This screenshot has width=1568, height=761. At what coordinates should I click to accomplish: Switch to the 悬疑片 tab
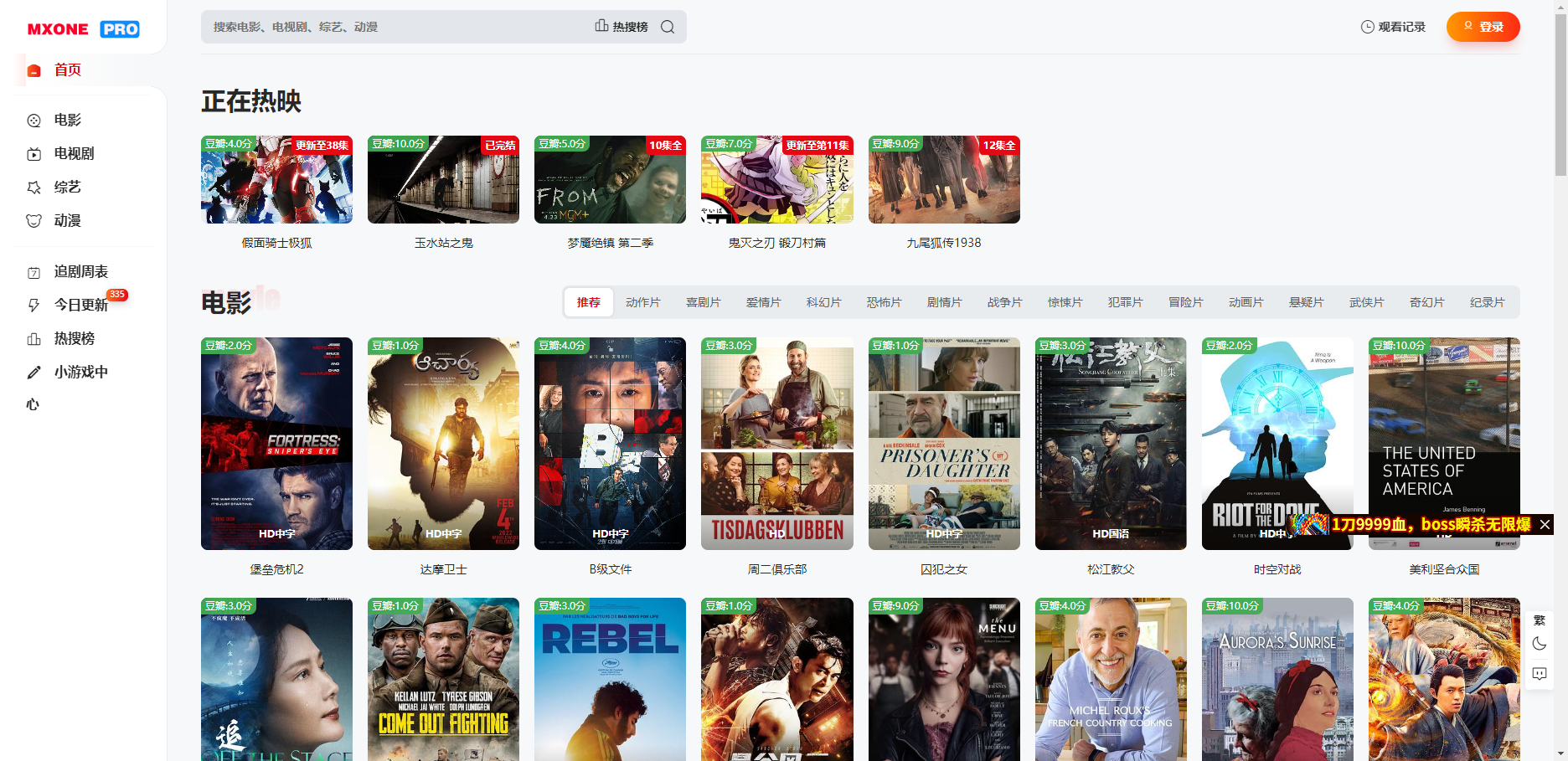(x=1307, y=302)
